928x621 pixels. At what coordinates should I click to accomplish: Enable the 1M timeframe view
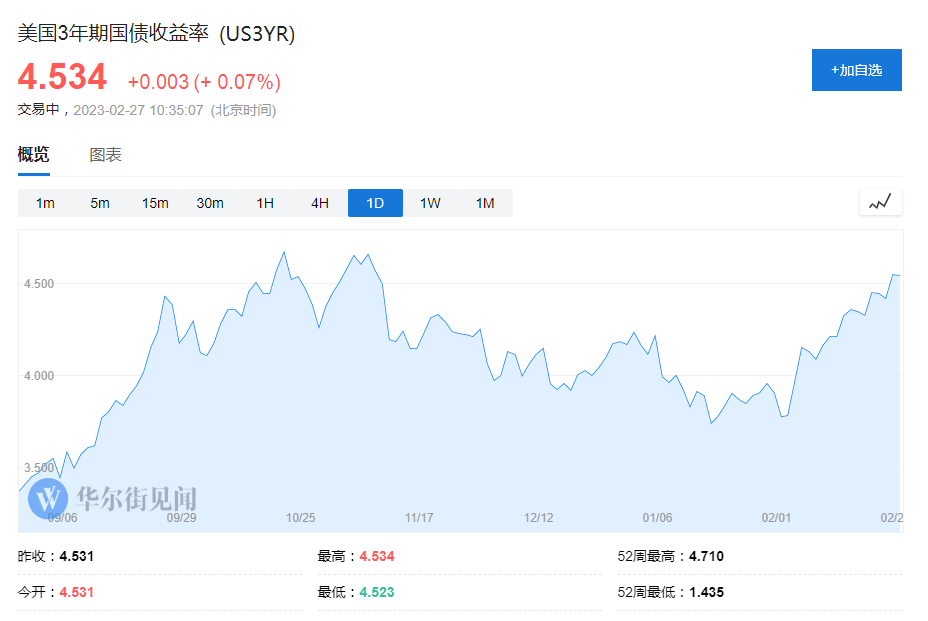[484, 202]
